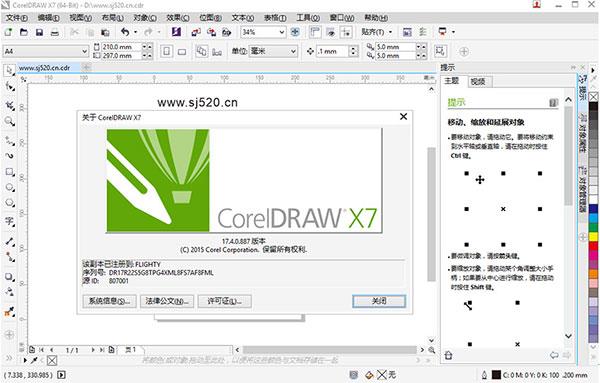Image resolution: width=600 pixels, height=383 pixels.
Task: Select the Parallel Dimension tool
Action: click(10, 242)
